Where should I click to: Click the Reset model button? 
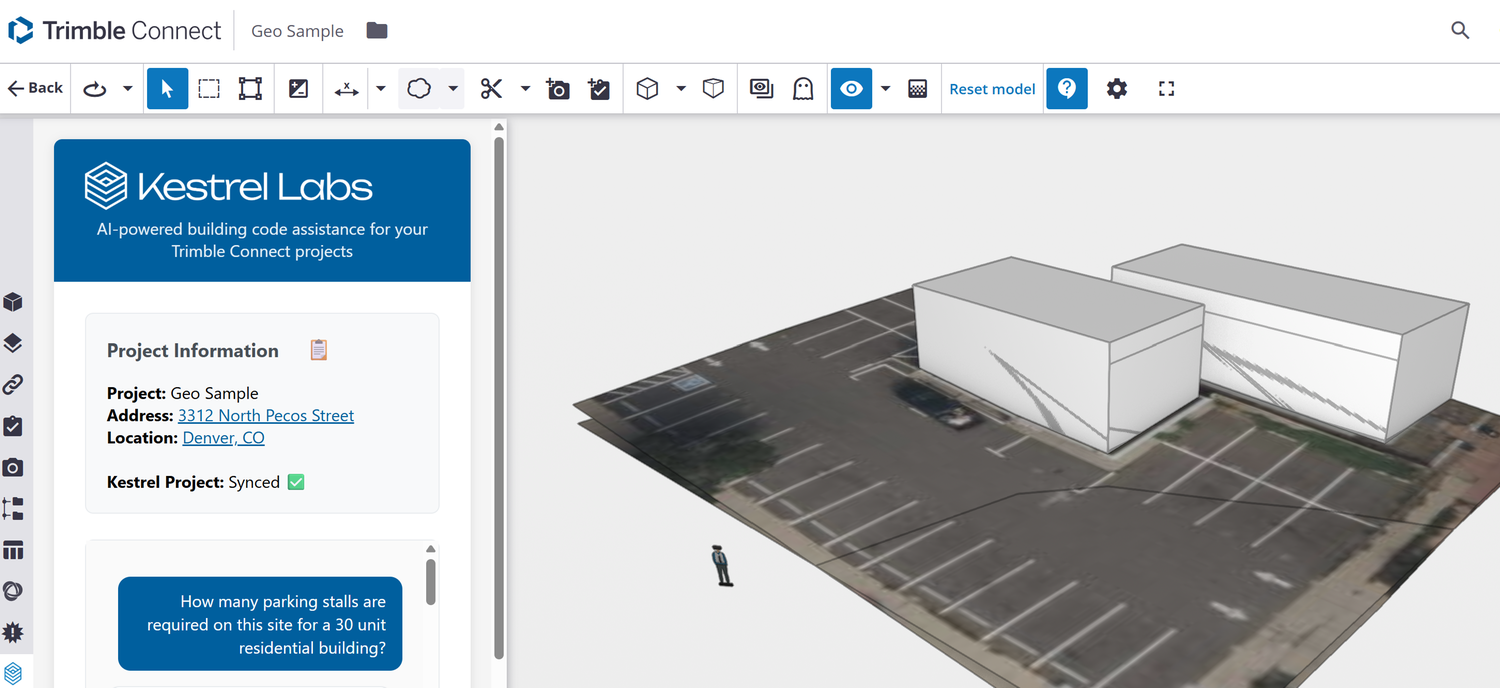tap(992, 89)
